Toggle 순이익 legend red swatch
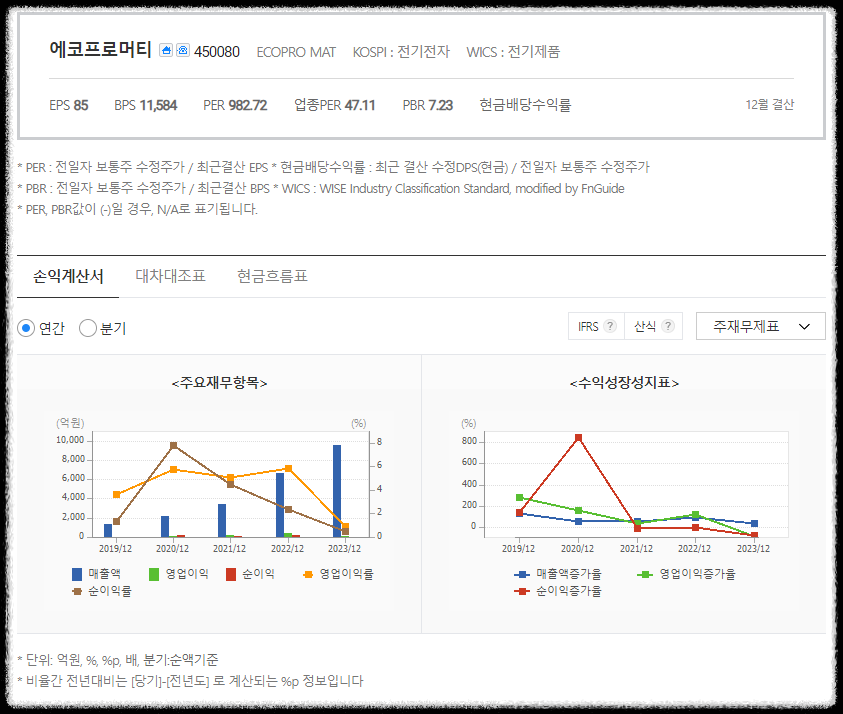The height and width of the screenshot is (714, 843). coord(231,574)
